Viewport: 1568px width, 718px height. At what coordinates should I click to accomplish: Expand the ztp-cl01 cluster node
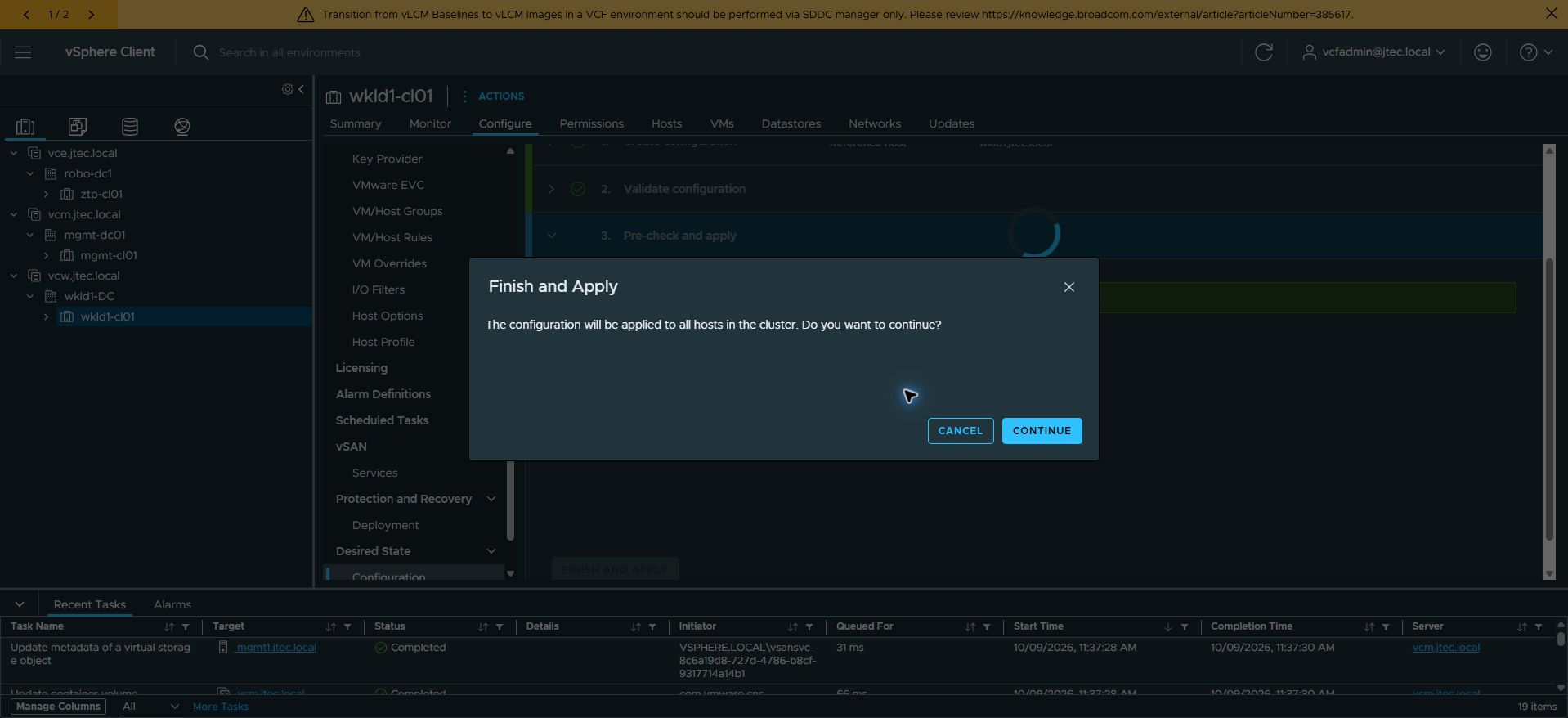[47, 194]
